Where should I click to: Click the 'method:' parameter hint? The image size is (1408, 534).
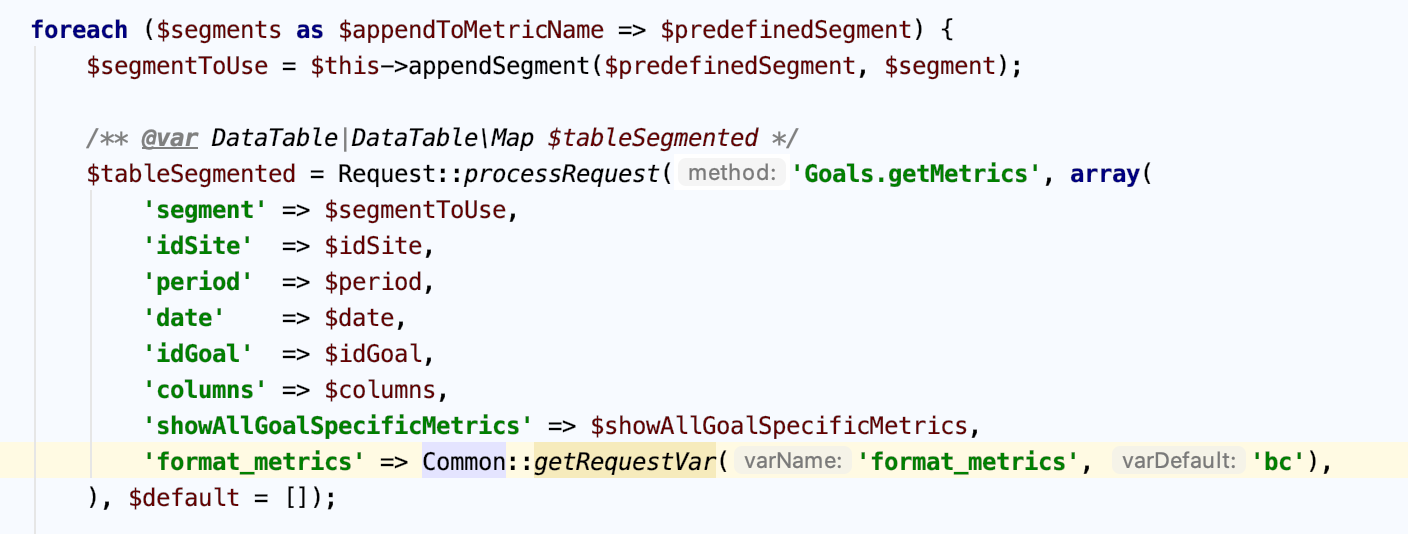pos(730,174)
